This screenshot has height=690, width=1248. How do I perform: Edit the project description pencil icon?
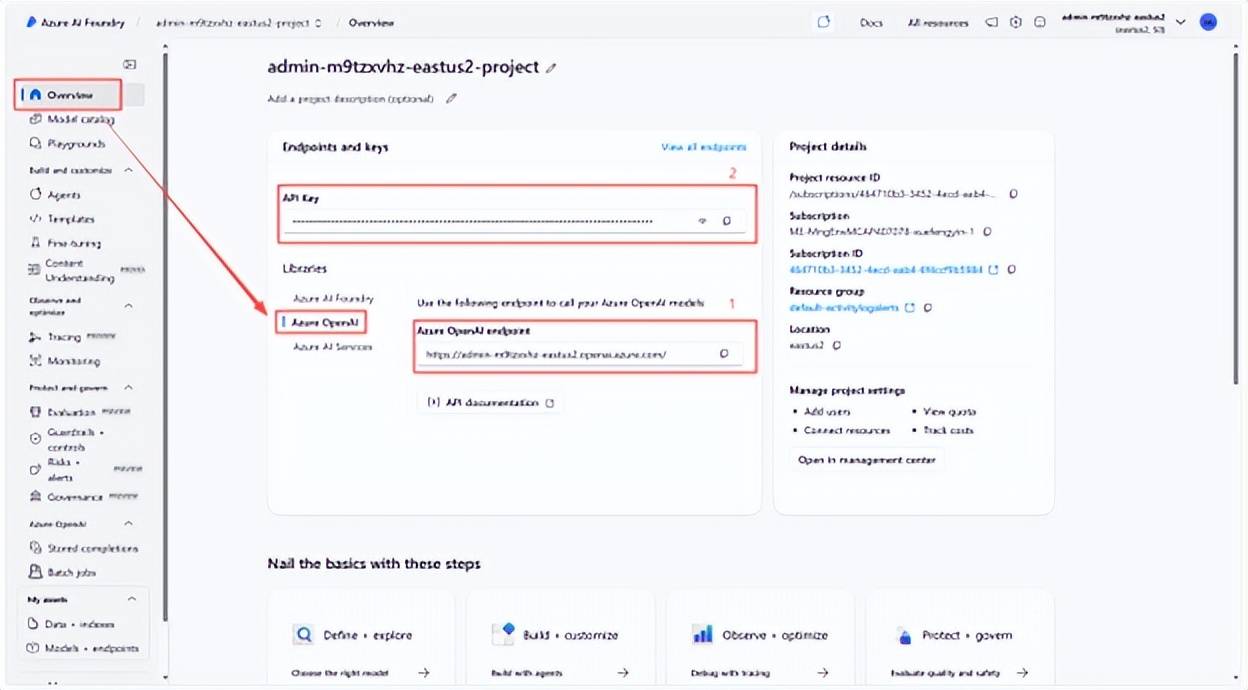point(451,98)
